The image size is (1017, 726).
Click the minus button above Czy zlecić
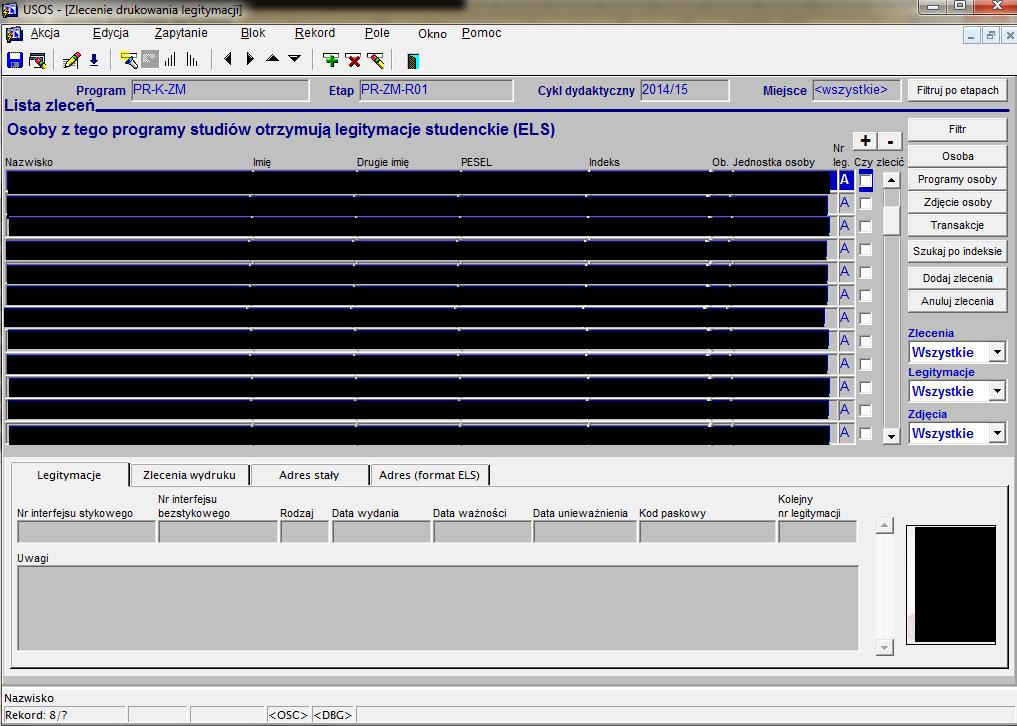click(x=891, y=141)
